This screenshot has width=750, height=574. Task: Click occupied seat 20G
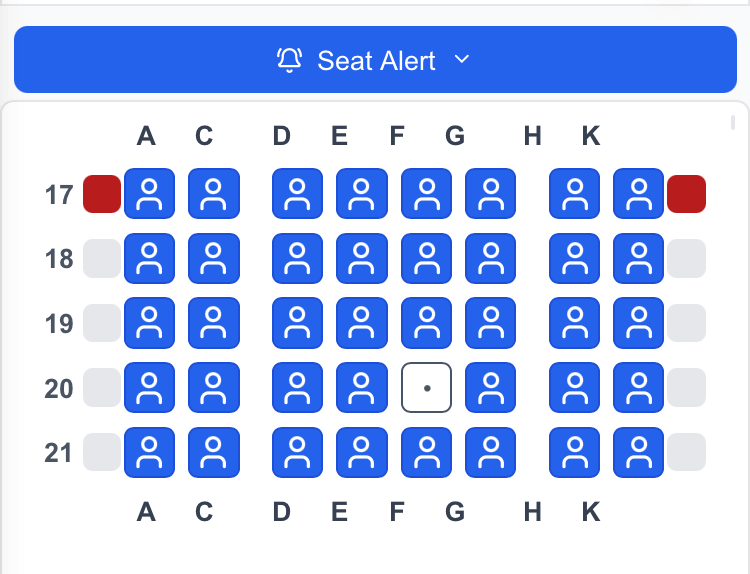(491, 388)
